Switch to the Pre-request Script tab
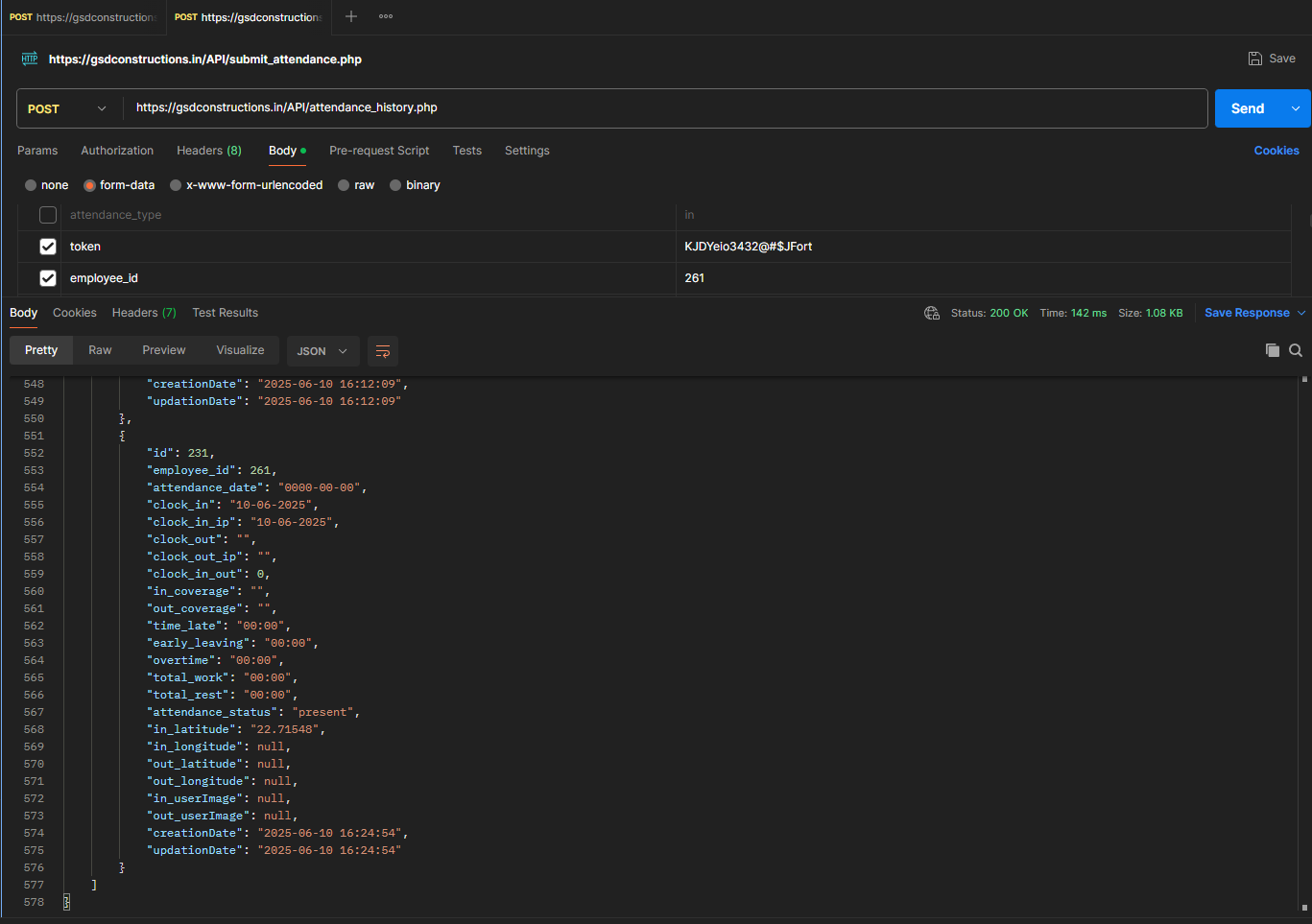Image resolution: width=1312 pixels, height=924 pixels. (x=379, y=151)
